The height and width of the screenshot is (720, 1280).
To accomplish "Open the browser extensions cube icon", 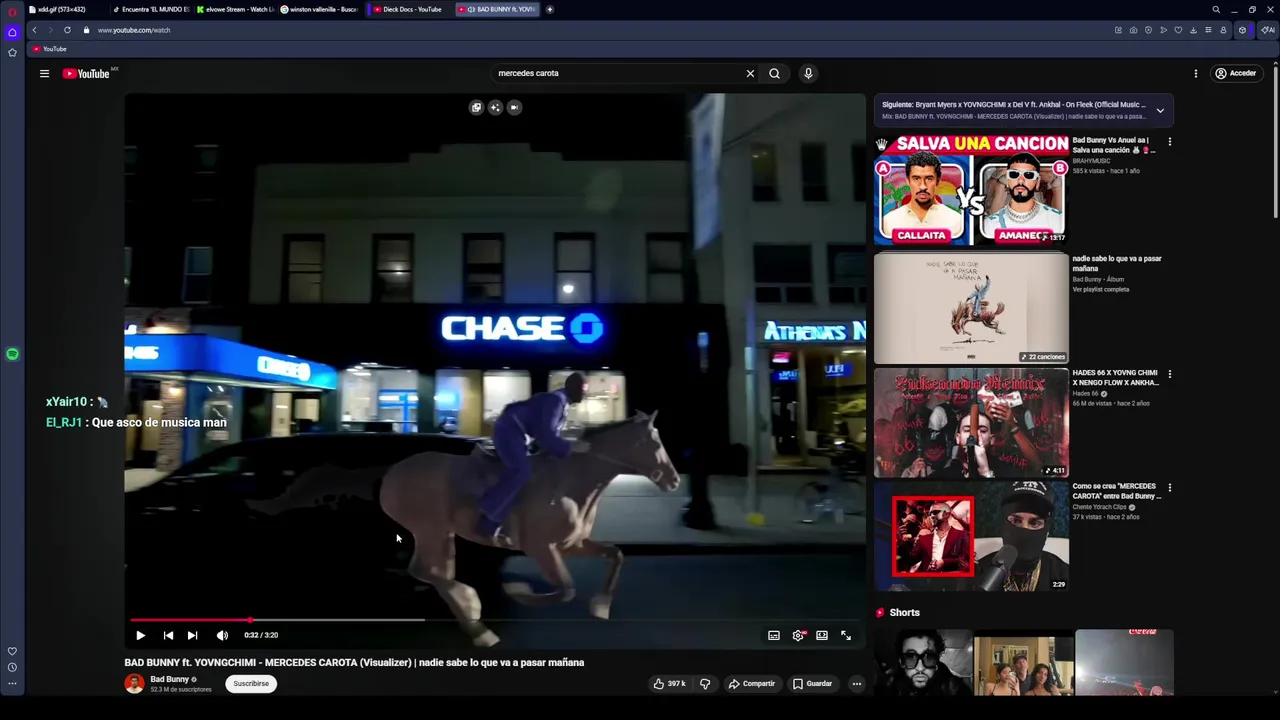I will pos(1242,30).
